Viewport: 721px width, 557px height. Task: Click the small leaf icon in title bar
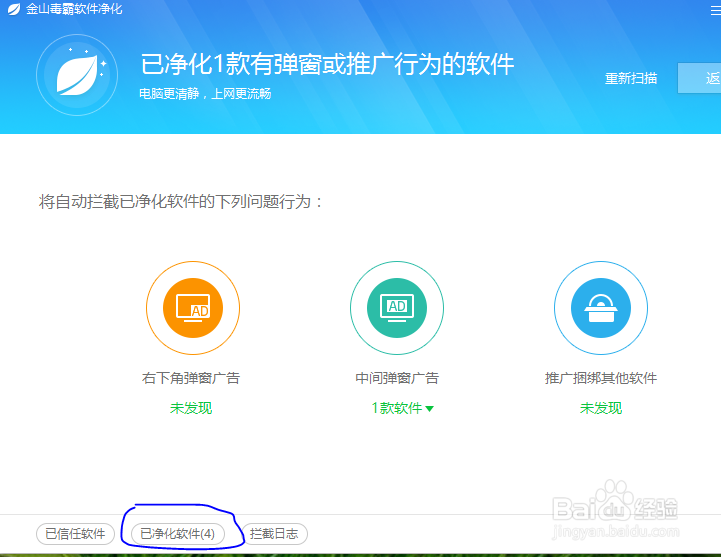tap(14, 9)
